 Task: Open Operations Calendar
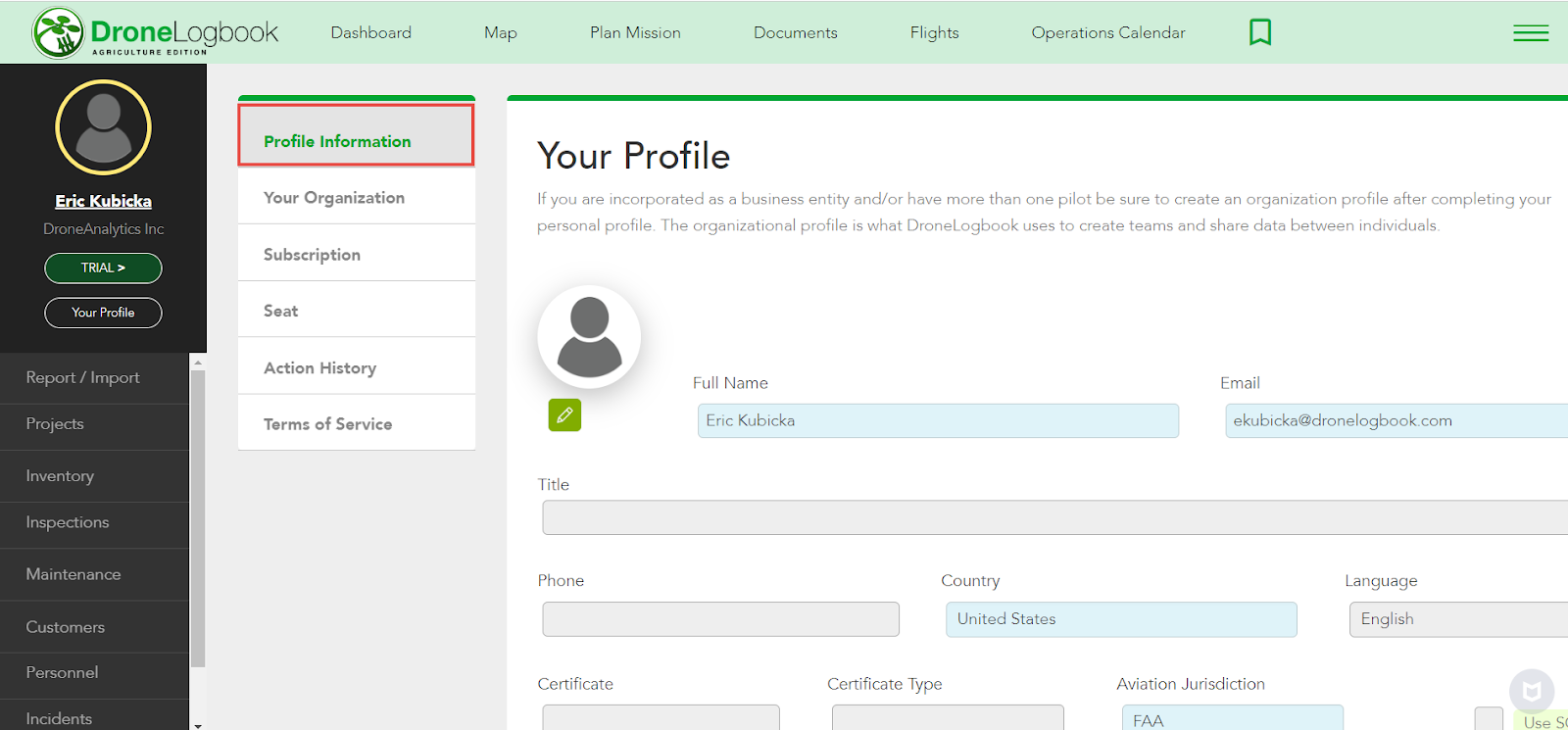(x=1108, y=32)
